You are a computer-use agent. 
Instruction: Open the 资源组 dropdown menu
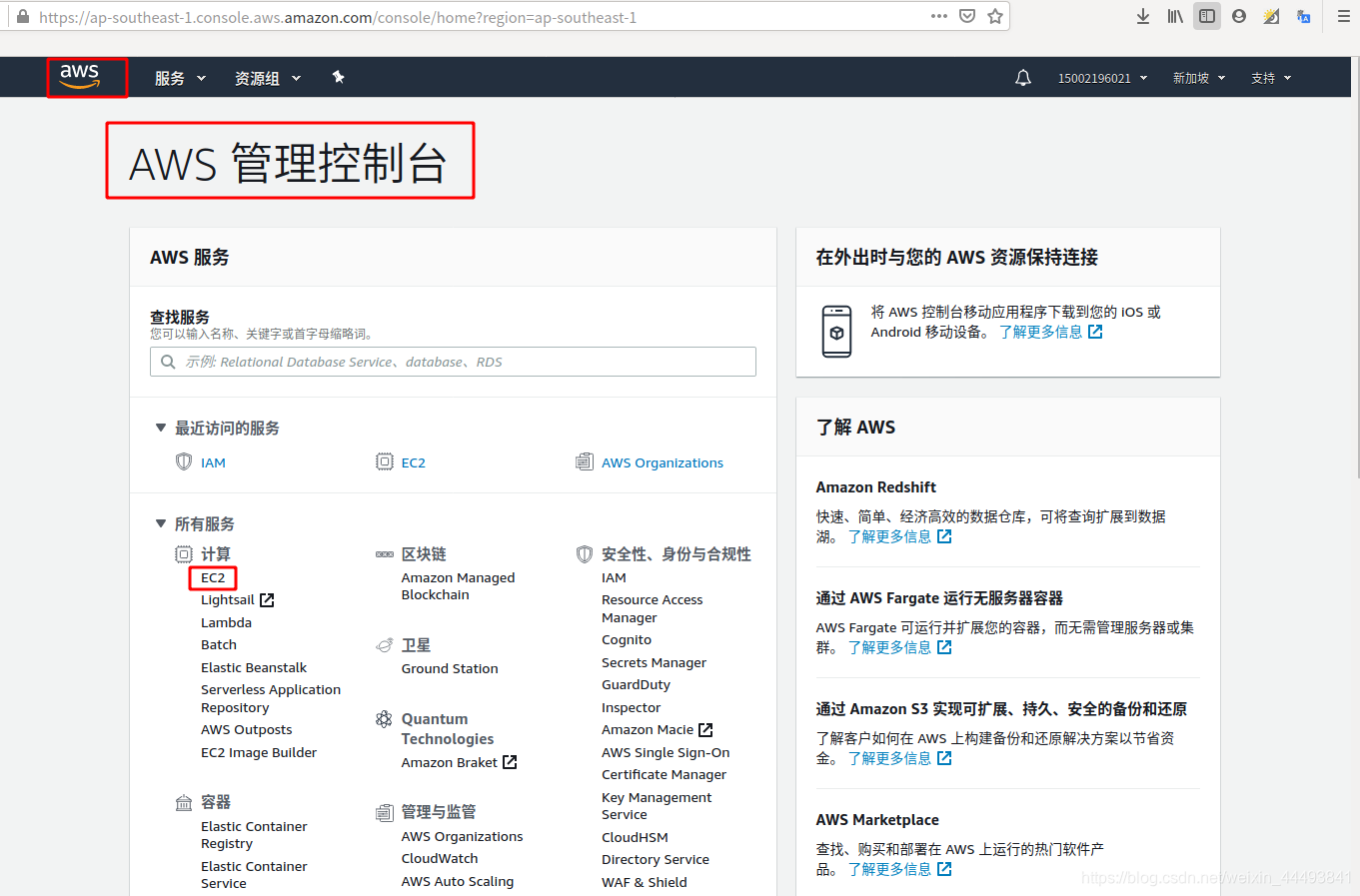click(x=267, y=78)
